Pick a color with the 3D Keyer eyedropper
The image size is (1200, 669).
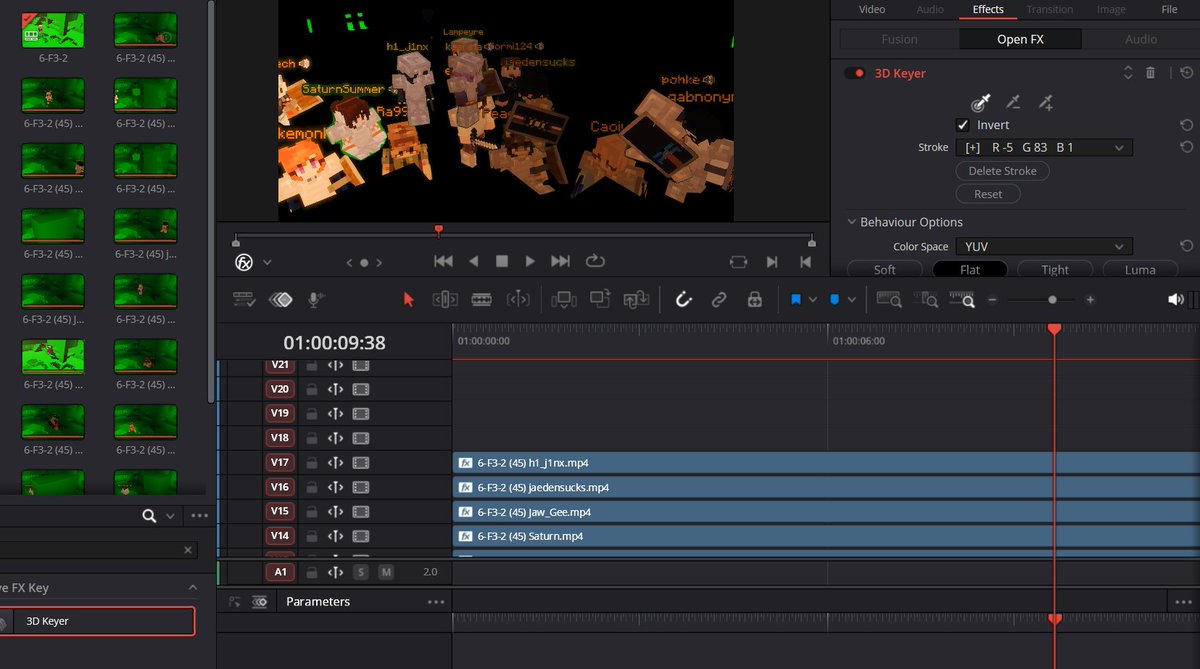pyautogui.click(x=980, y=102)
